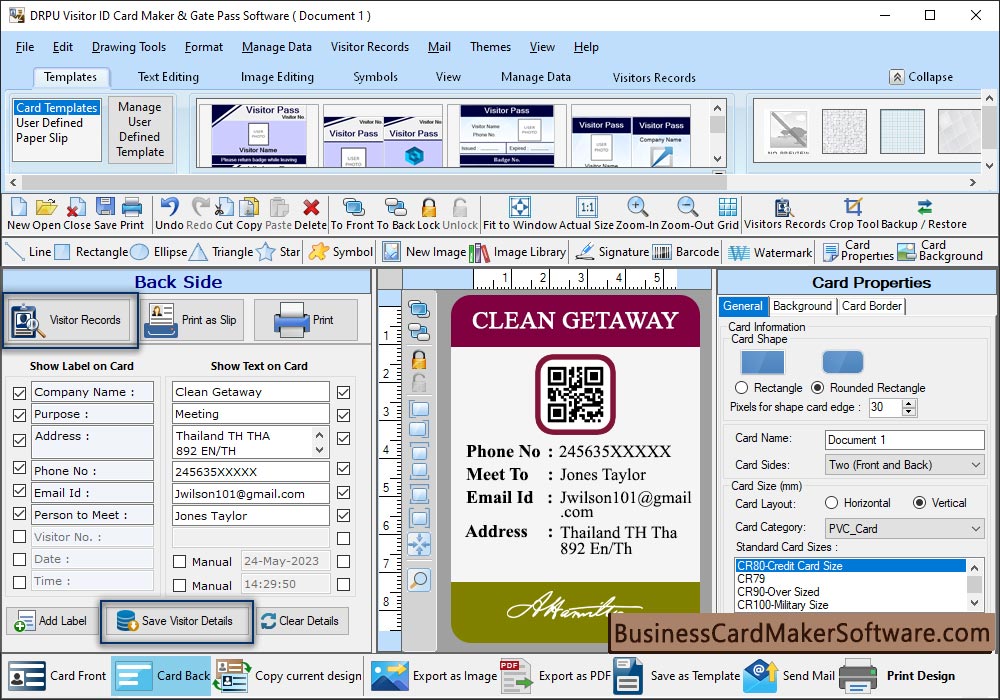1000x700 pixels.
Task: Open the Image Library
Action: click(517, 252)
